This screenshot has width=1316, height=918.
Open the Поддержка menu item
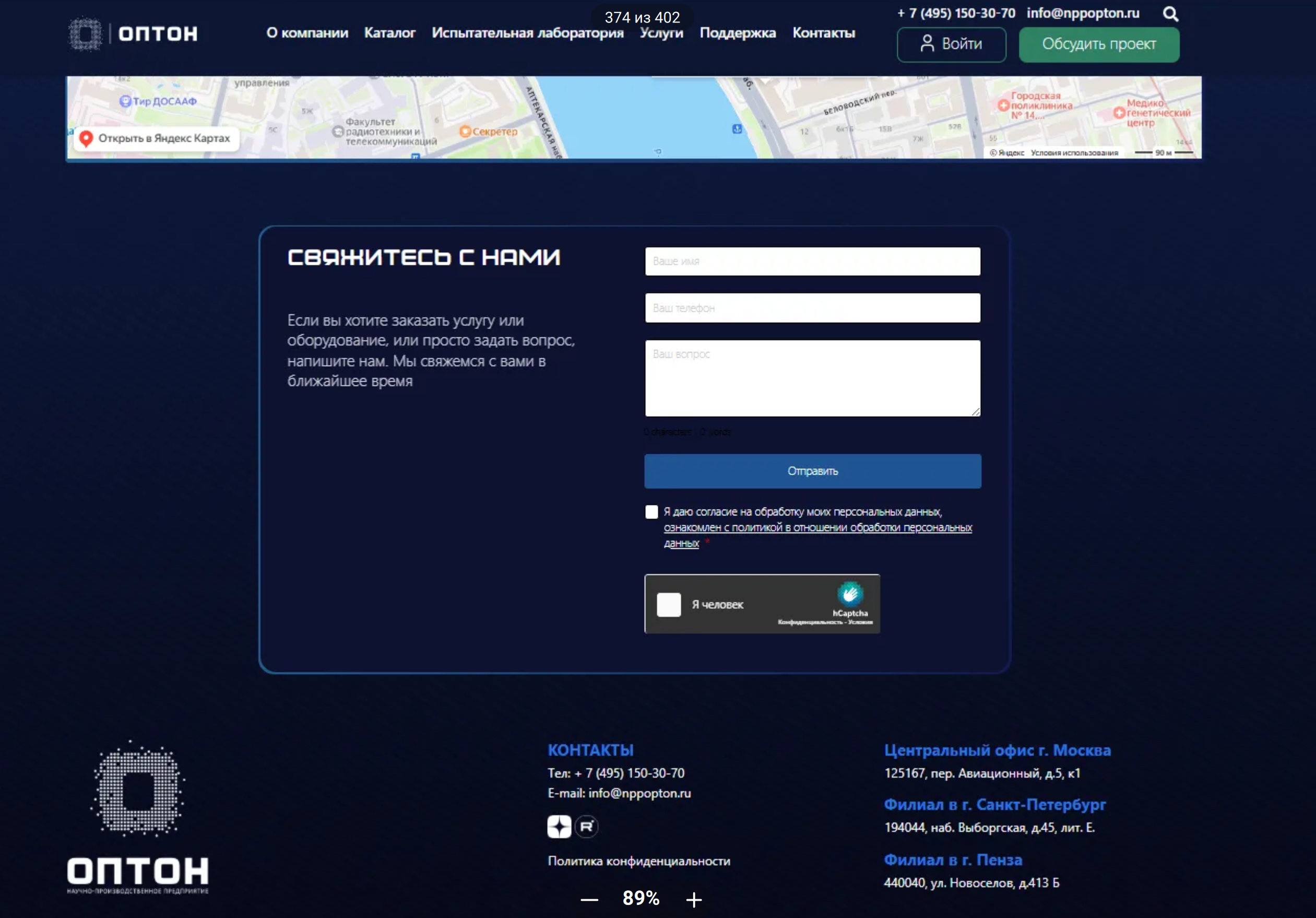tap(738, 33)
